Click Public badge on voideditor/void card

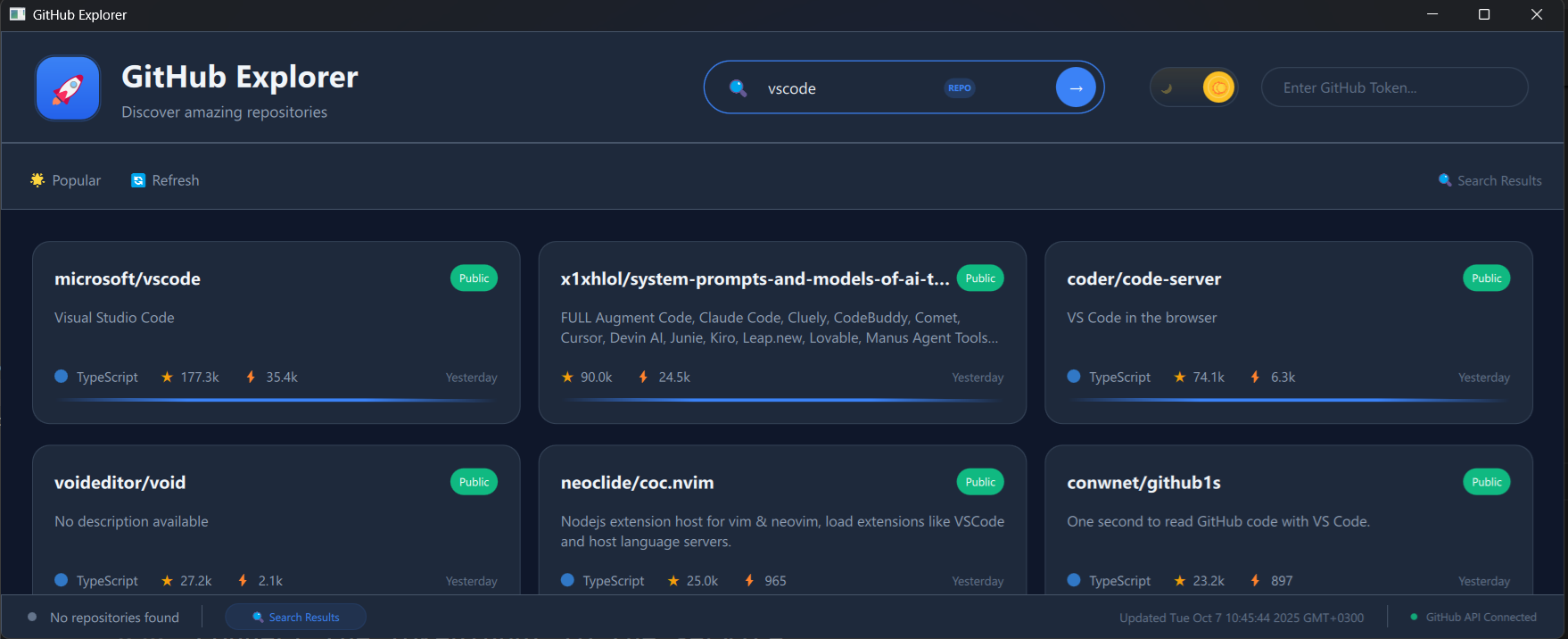pos(474,482)
